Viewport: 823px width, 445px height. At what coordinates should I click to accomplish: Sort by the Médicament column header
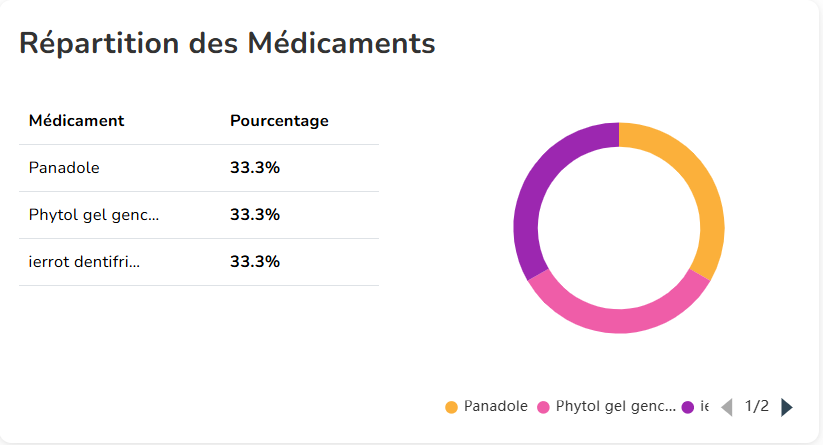(x=77, y=121)
